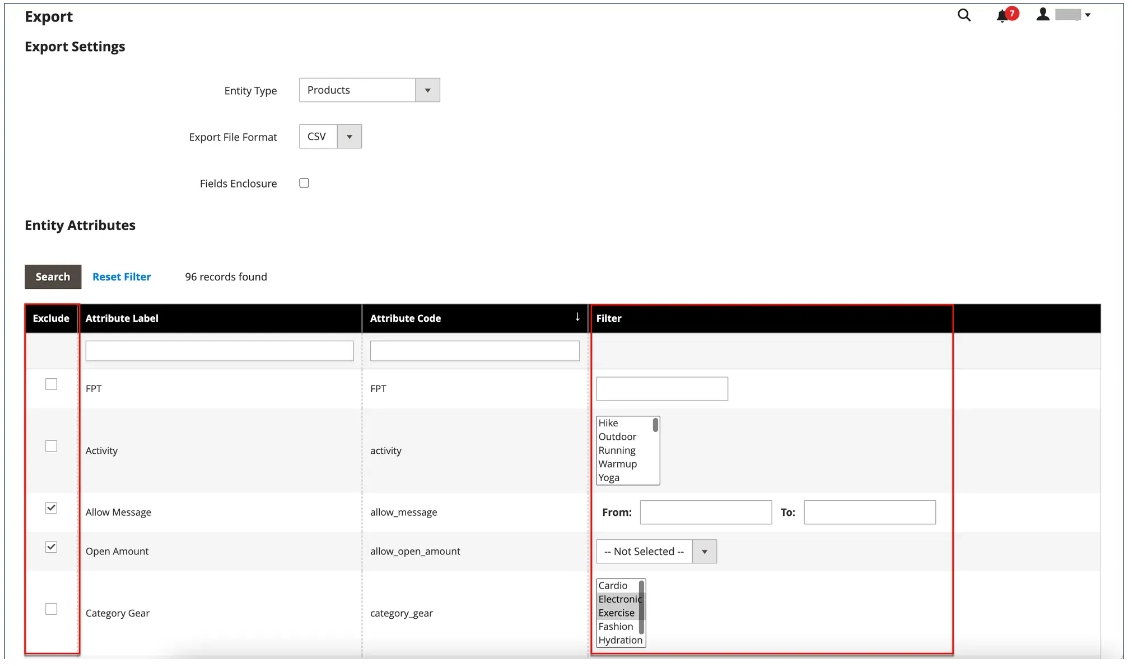Image resolution: width=1132 pixels, height=666 pixels.
Task: Uncheck Exclude for Allow Message
Action: click(51, 508)
